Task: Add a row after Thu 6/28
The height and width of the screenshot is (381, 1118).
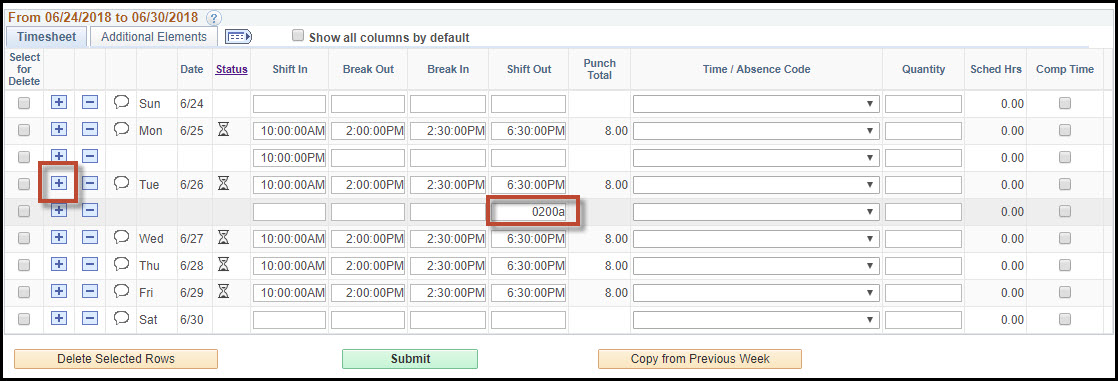Action: (59, 265)
